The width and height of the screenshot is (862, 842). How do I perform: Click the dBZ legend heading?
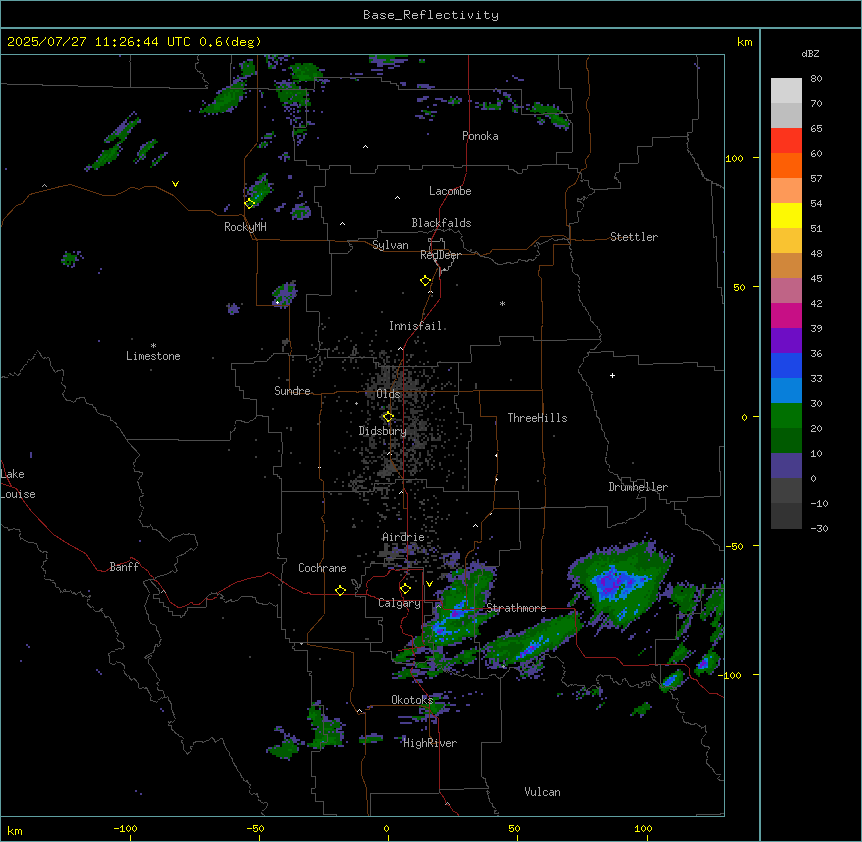point(810,53)
